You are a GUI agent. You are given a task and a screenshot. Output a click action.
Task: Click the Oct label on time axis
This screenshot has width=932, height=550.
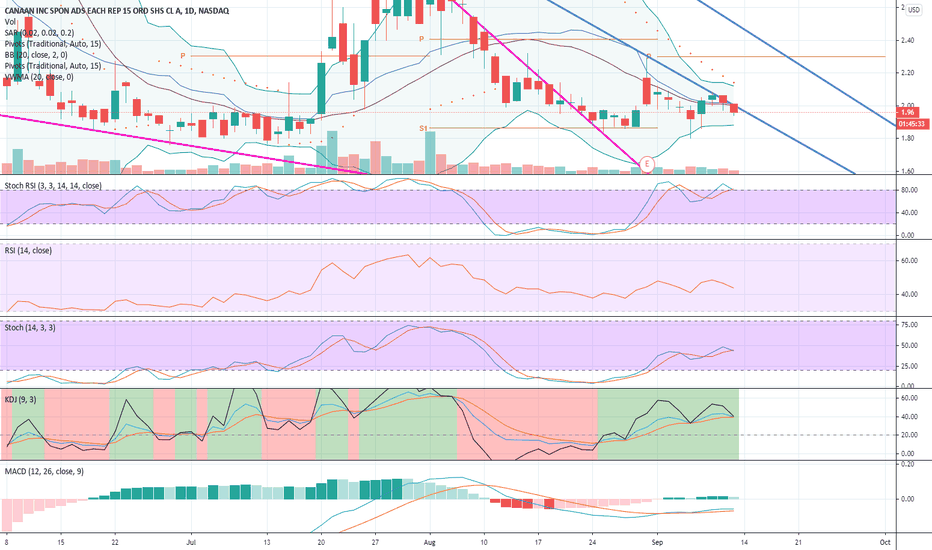point(884,542)
